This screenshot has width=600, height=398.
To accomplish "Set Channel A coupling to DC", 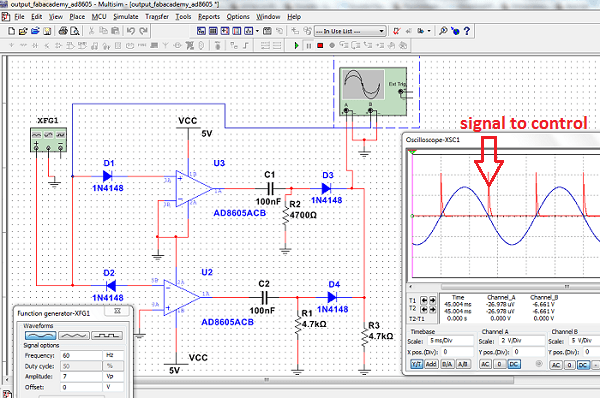I will pos(514,364).
